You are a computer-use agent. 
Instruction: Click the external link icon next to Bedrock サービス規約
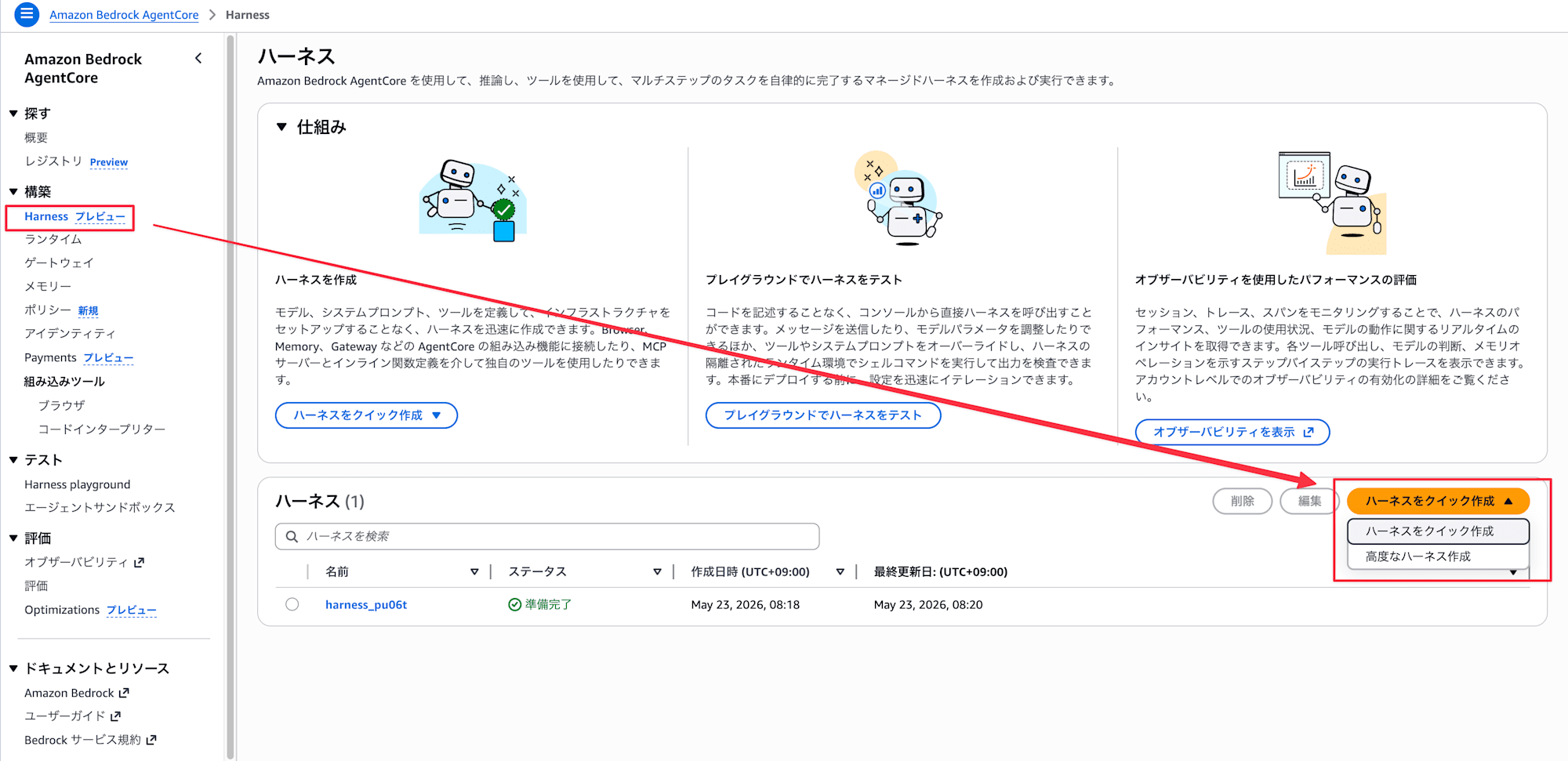[x=151, y=739]
